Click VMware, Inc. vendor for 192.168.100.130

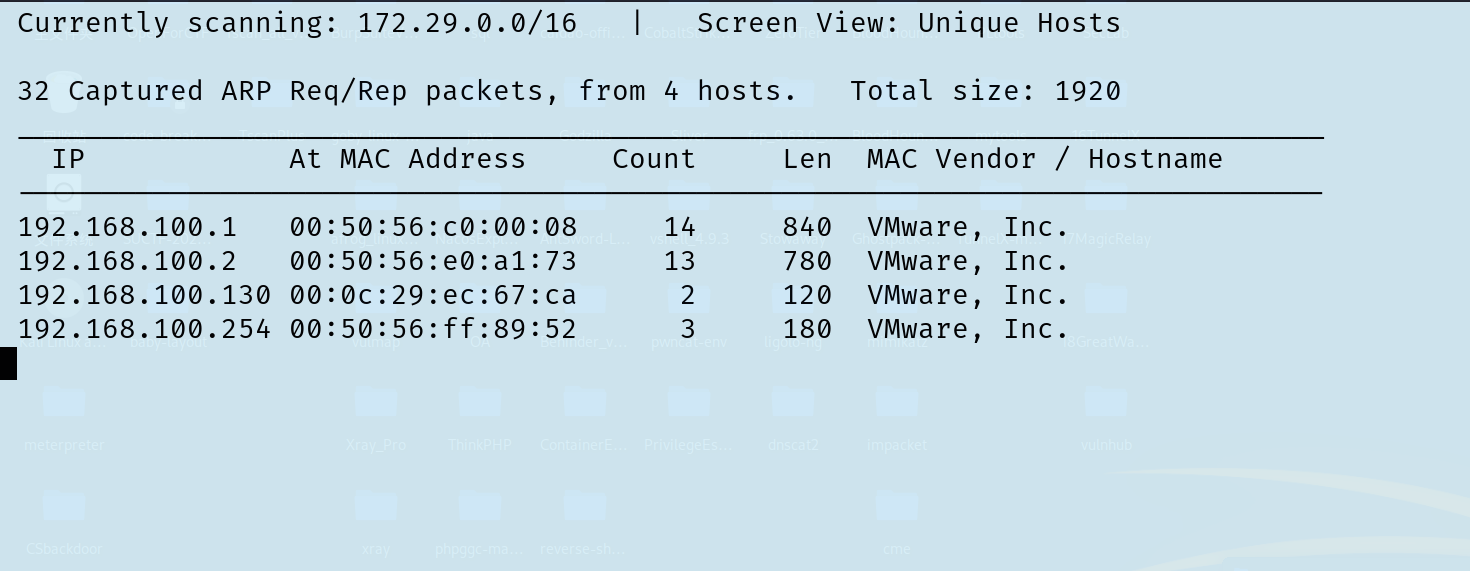click(x=968, y=295)
